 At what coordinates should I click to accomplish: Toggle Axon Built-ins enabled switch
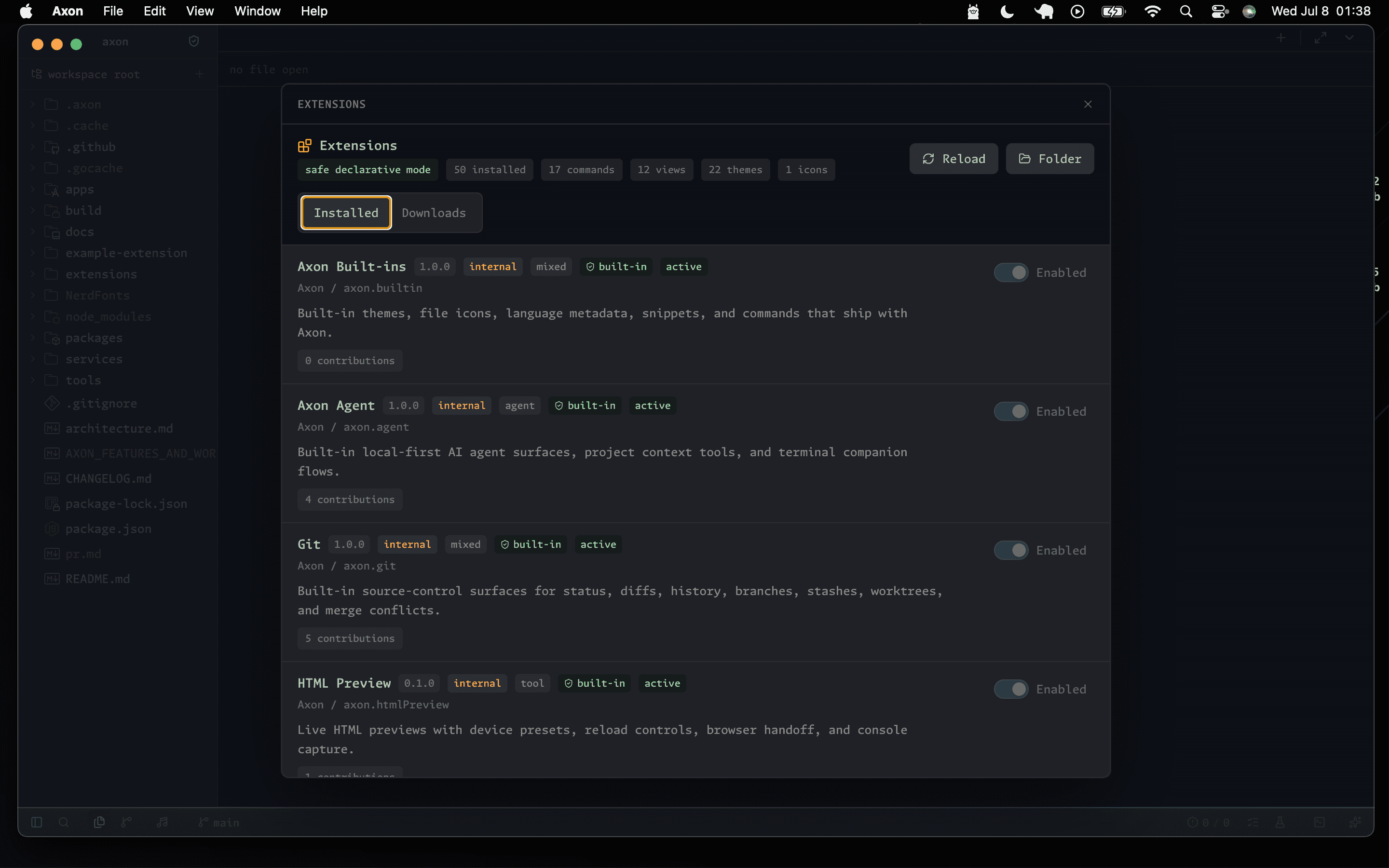[x=1011, y=272]
